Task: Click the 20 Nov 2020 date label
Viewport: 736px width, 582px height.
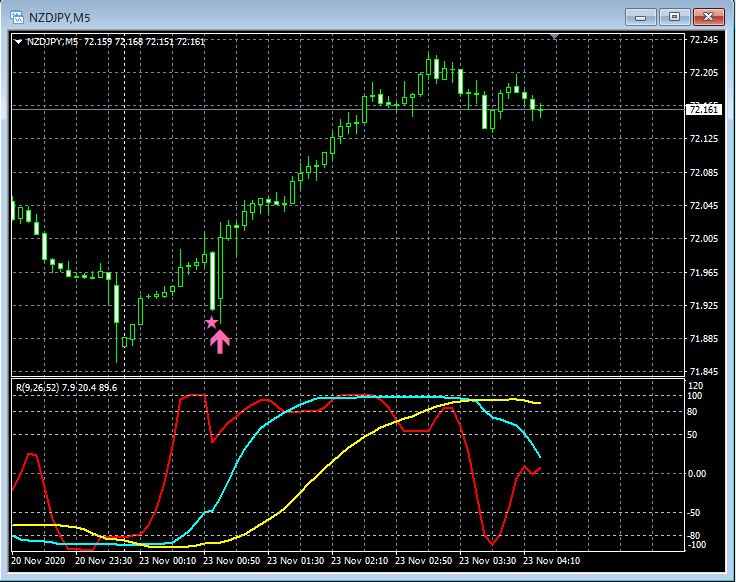Action: 41,561
